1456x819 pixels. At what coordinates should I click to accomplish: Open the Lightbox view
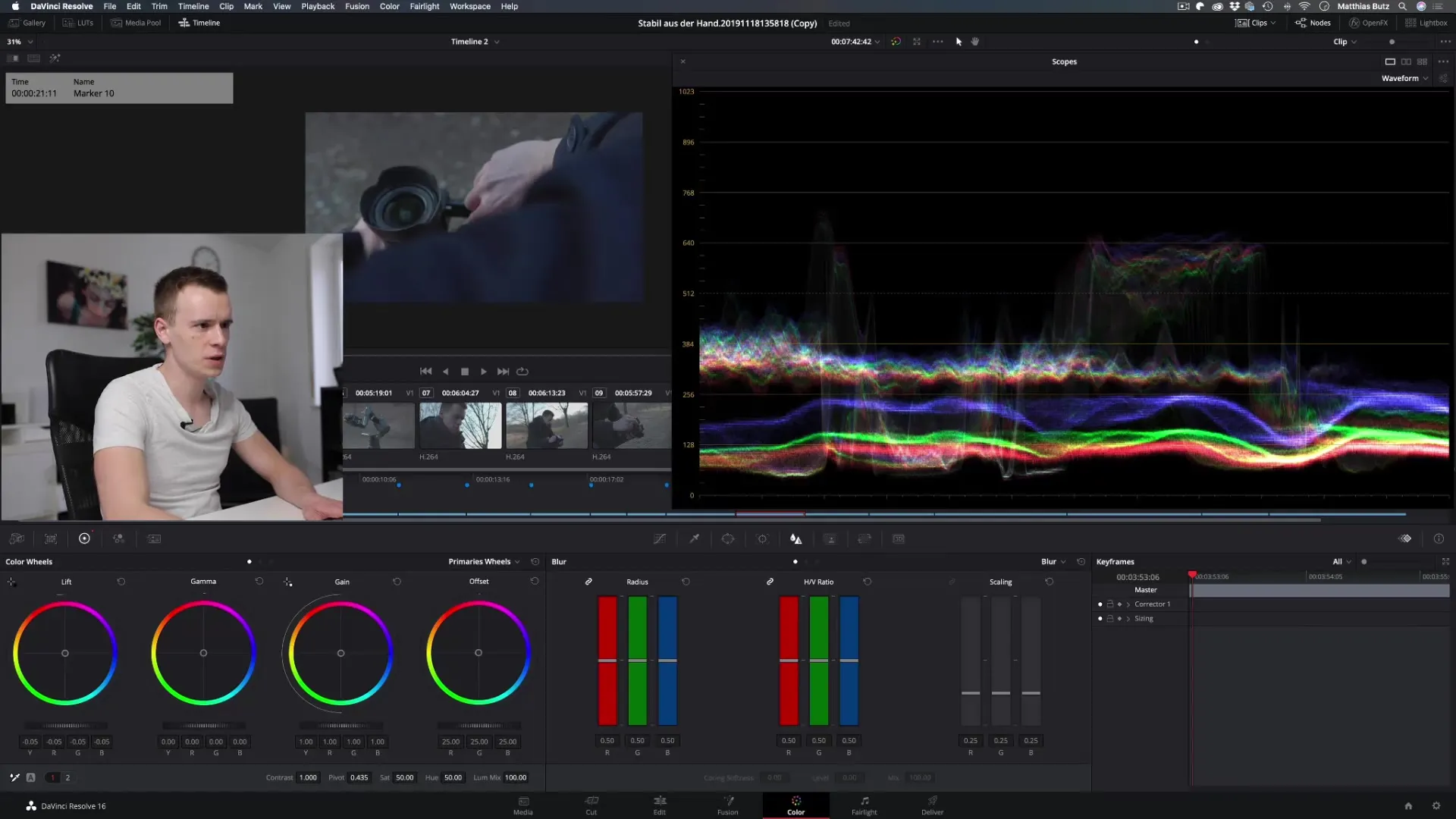pyautogui.click(x=1426, y=23)
